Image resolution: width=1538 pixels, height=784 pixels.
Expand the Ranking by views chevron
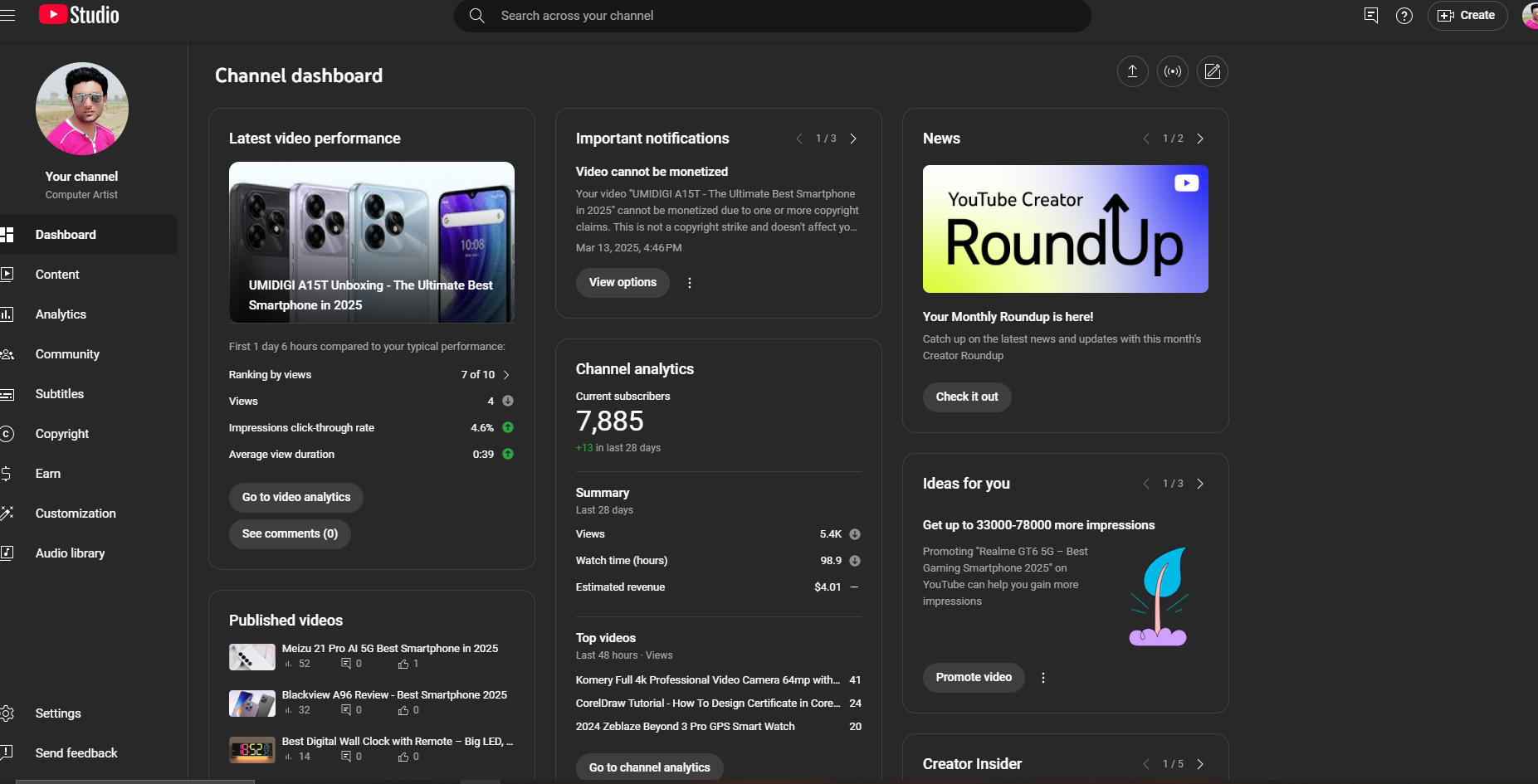click(506, 375)
